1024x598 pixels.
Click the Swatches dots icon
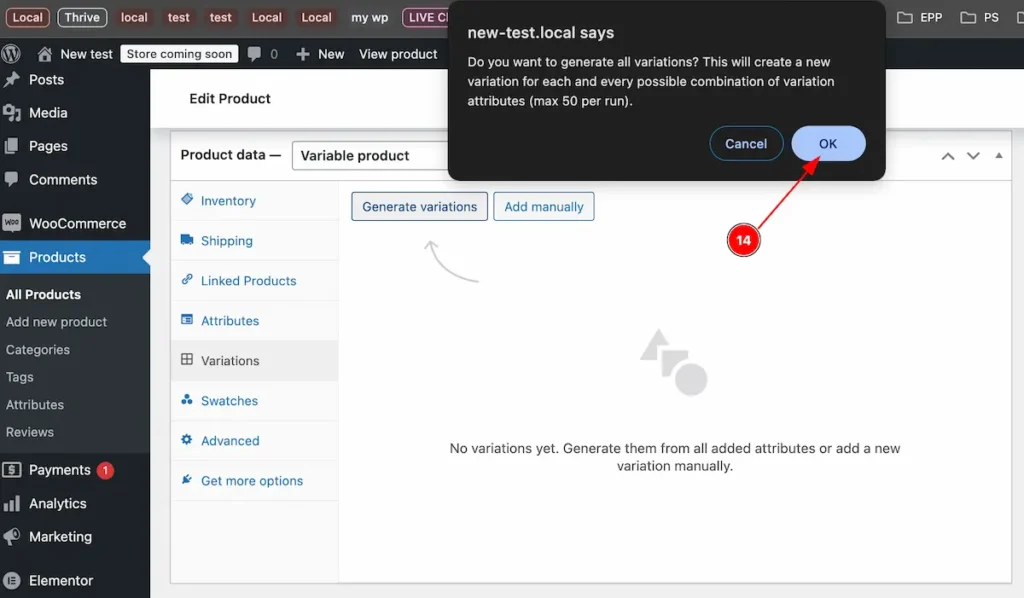coord(187,400)
